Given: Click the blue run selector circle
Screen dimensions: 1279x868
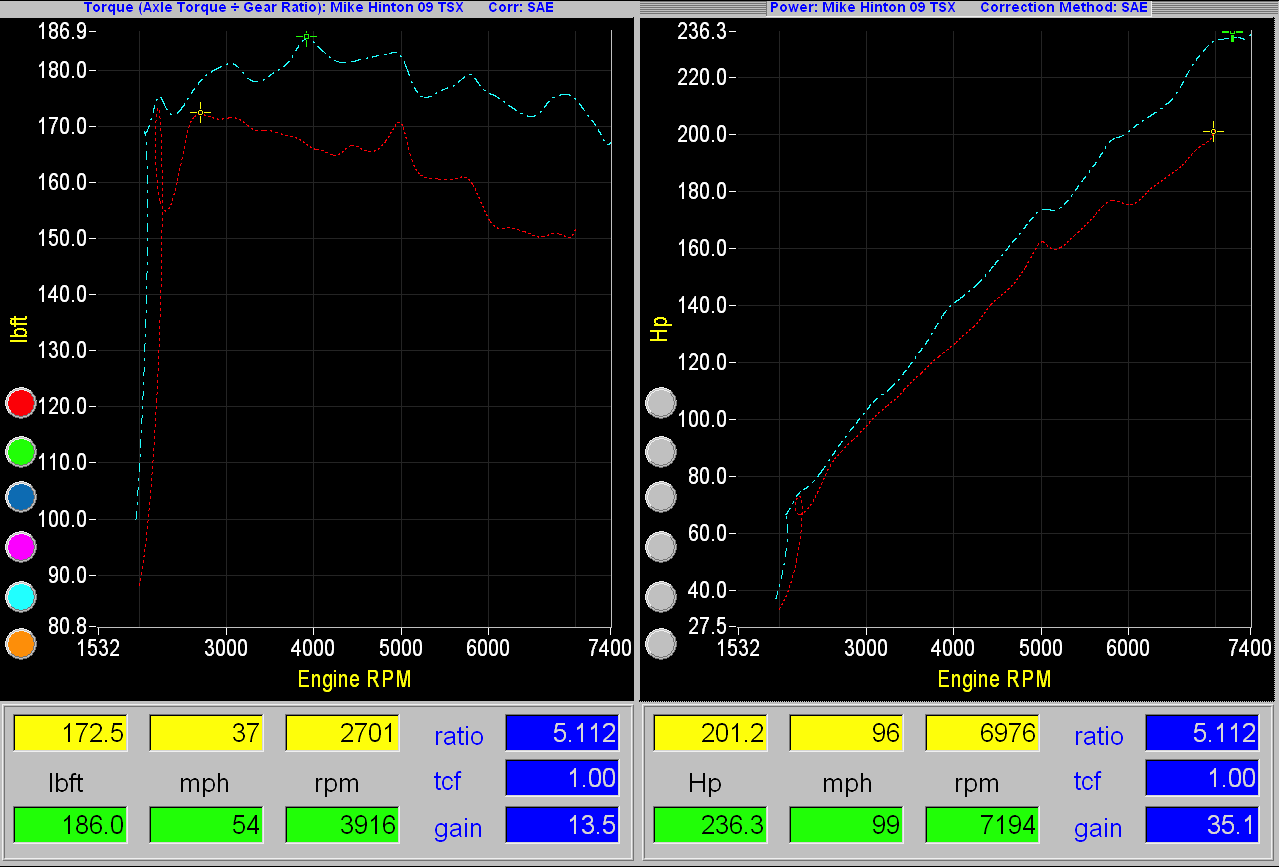Looking at the screenshot, I should tap(20, 498).
